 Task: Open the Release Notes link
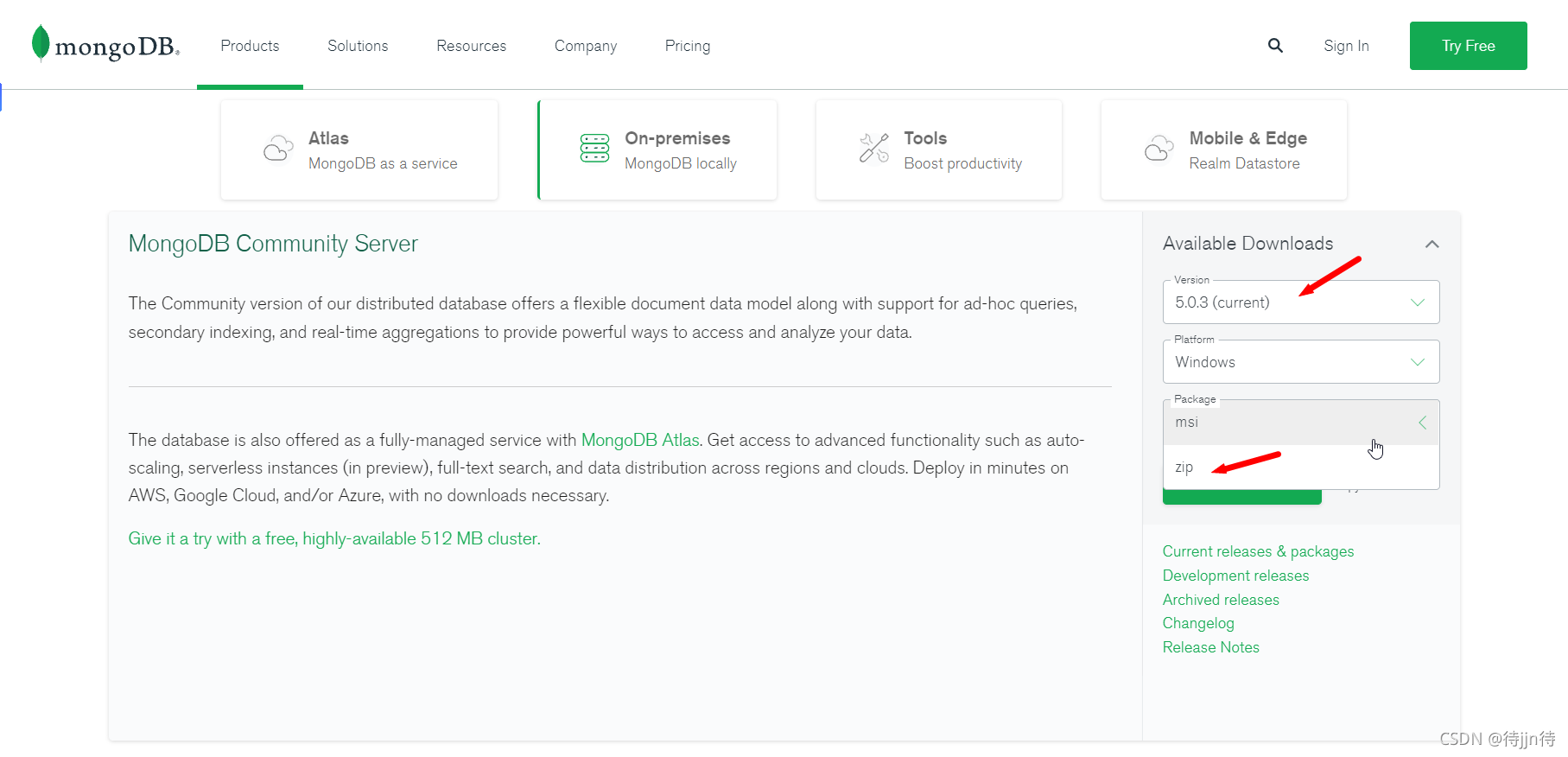[1210, 647]
